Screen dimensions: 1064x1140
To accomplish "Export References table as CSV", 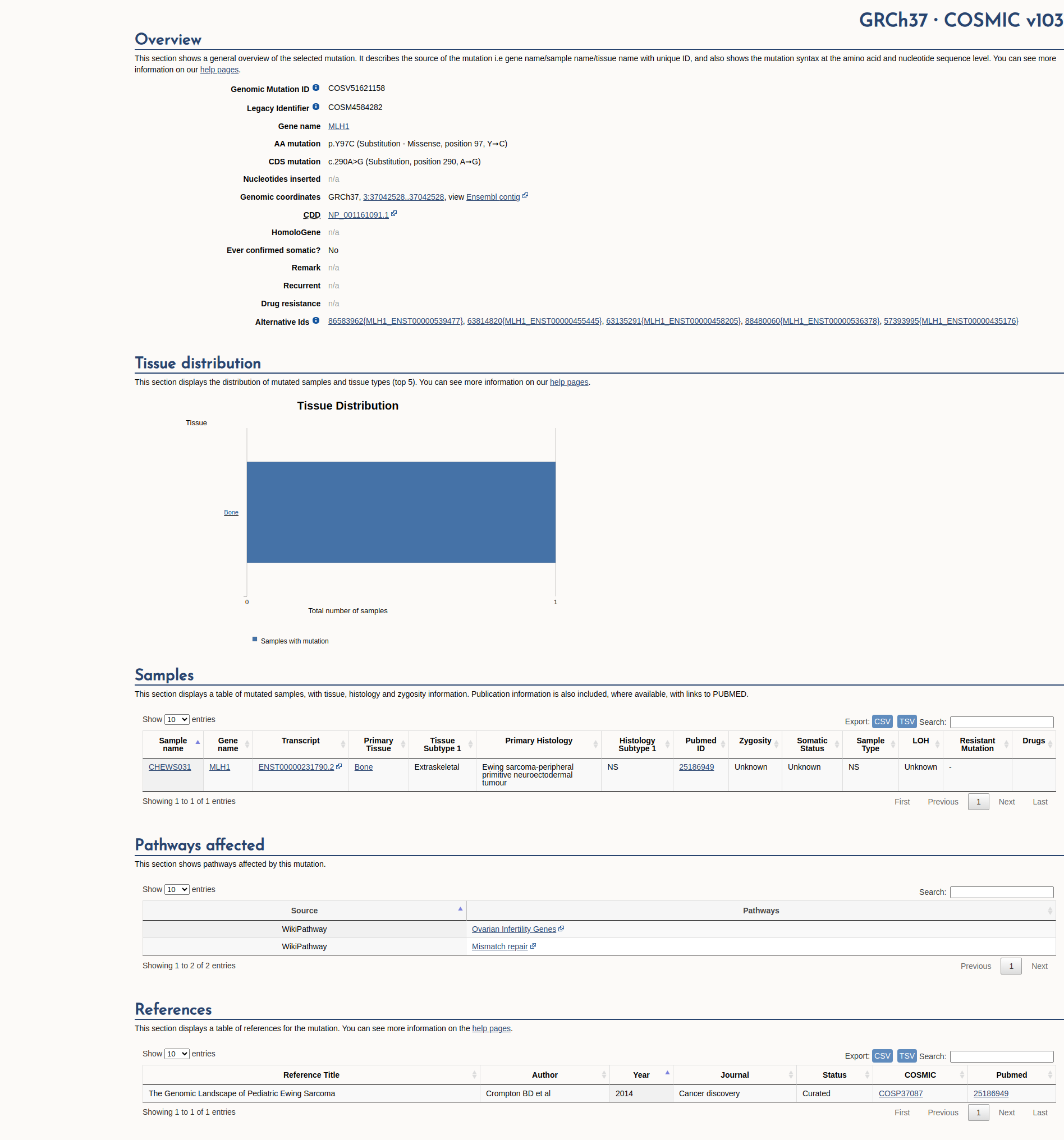I will (x=882, y=1056).
